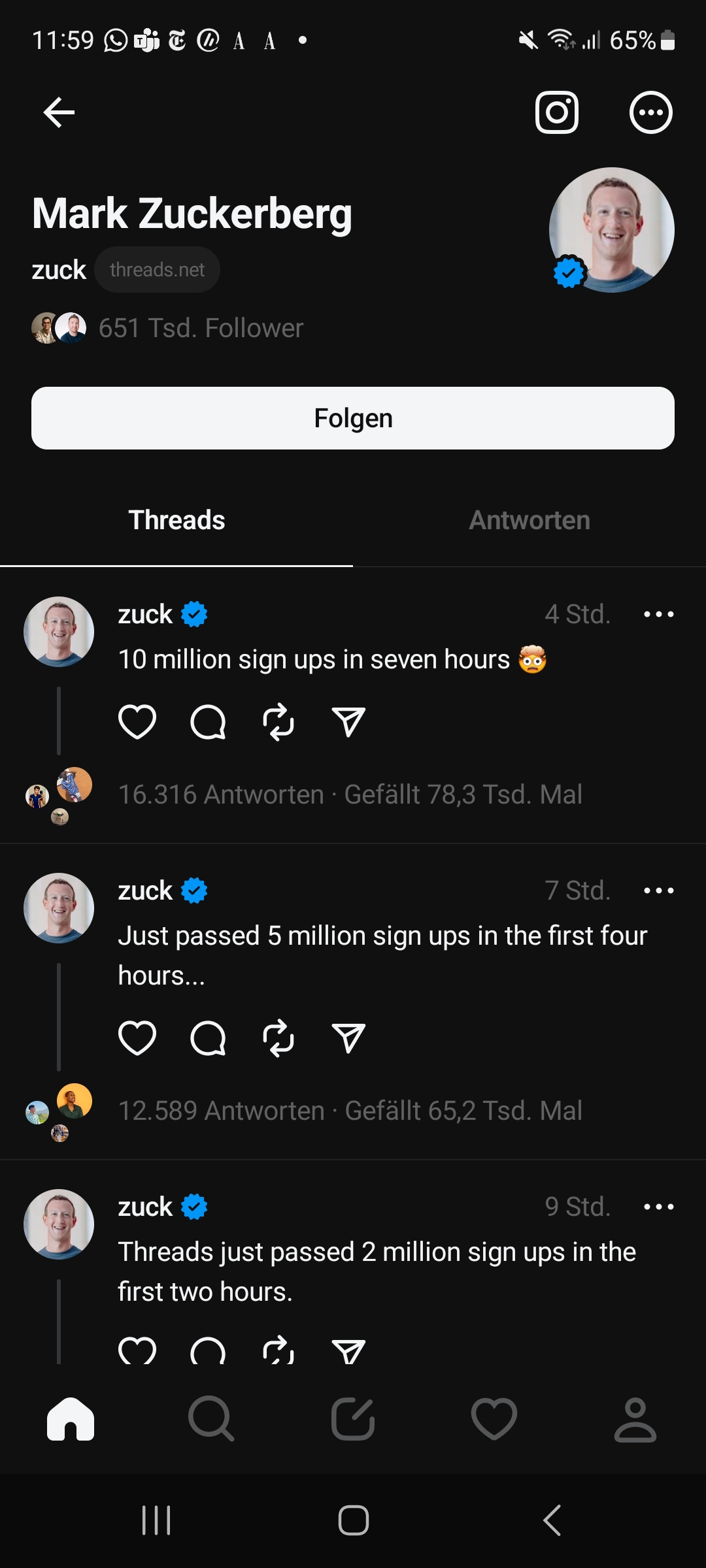The height and width of the screenshot is (1568, 706).
Task: Select the Threads tab
Action: point(176,521)
